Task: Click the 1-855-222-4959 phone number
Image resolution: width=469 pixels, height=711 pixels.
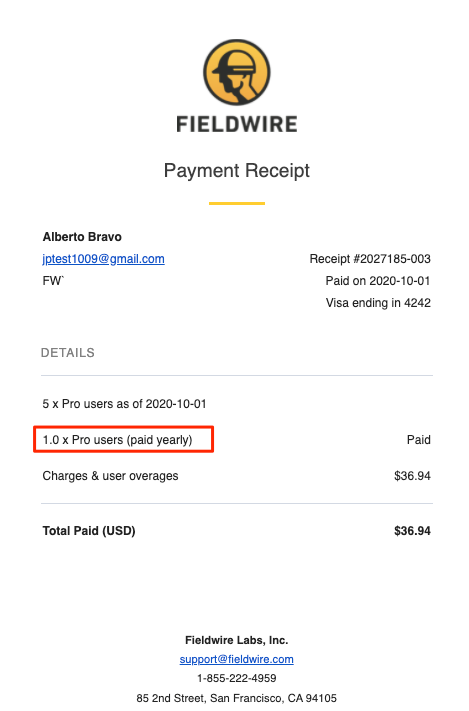Action: (236, 678)
